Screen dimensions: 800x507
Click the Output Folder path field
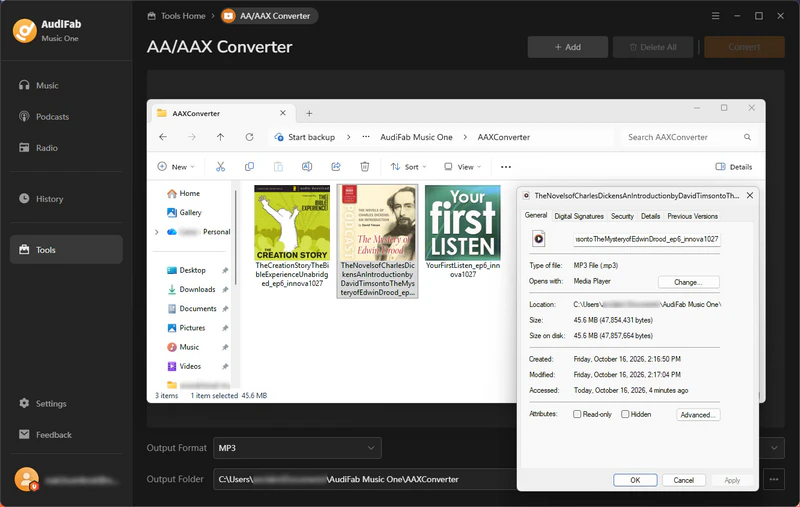coord(365,479)
